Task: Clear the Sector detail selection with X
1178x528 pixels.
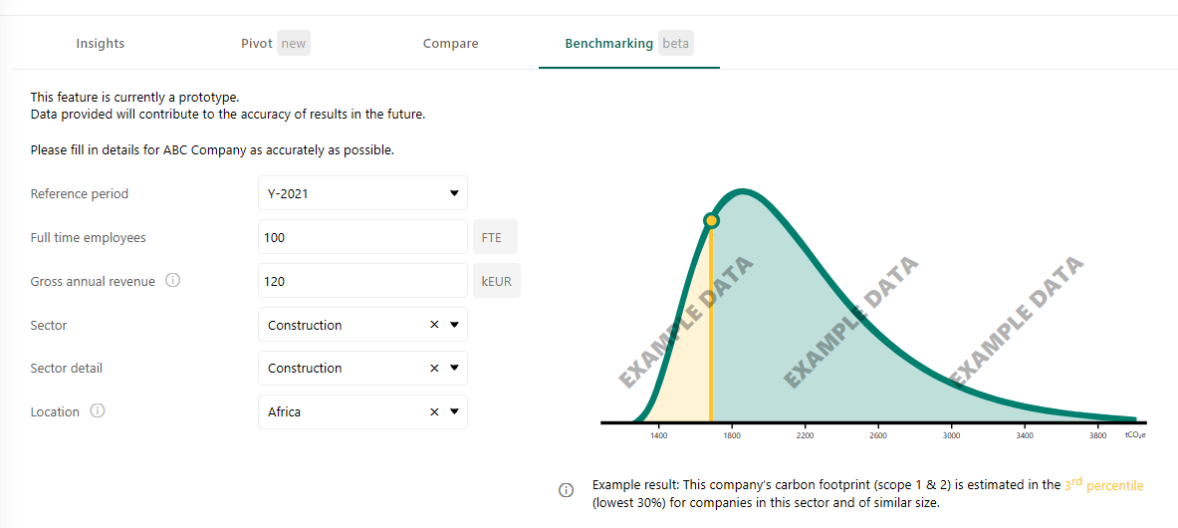Action: tap(434, 368)
